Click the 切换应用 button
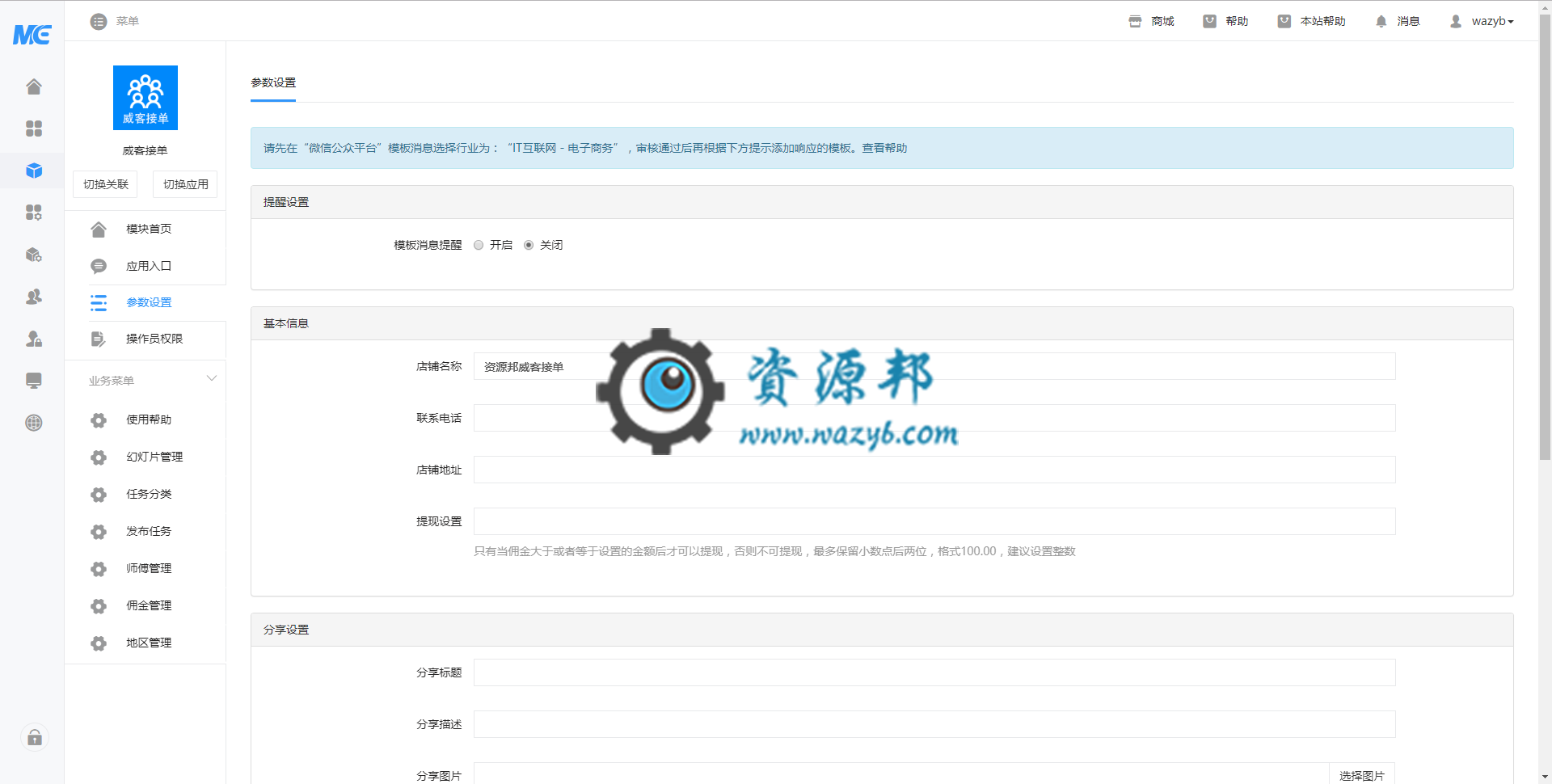This screenshot has width=1552, height=784. pos(185,184)
